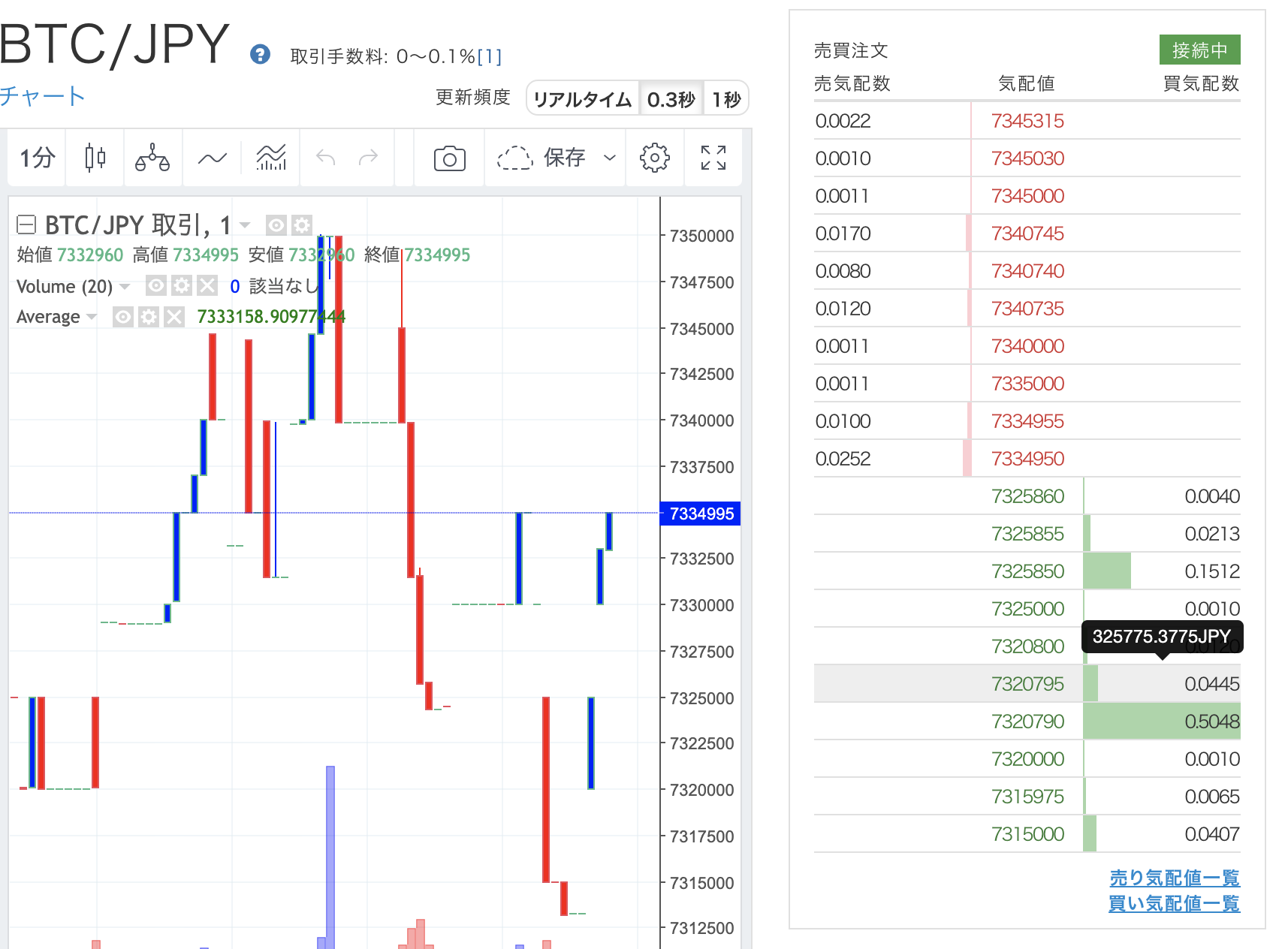This screenshot has height=949, width=1288.
Task: Click the blue help question mark icon
Action: 259,56
